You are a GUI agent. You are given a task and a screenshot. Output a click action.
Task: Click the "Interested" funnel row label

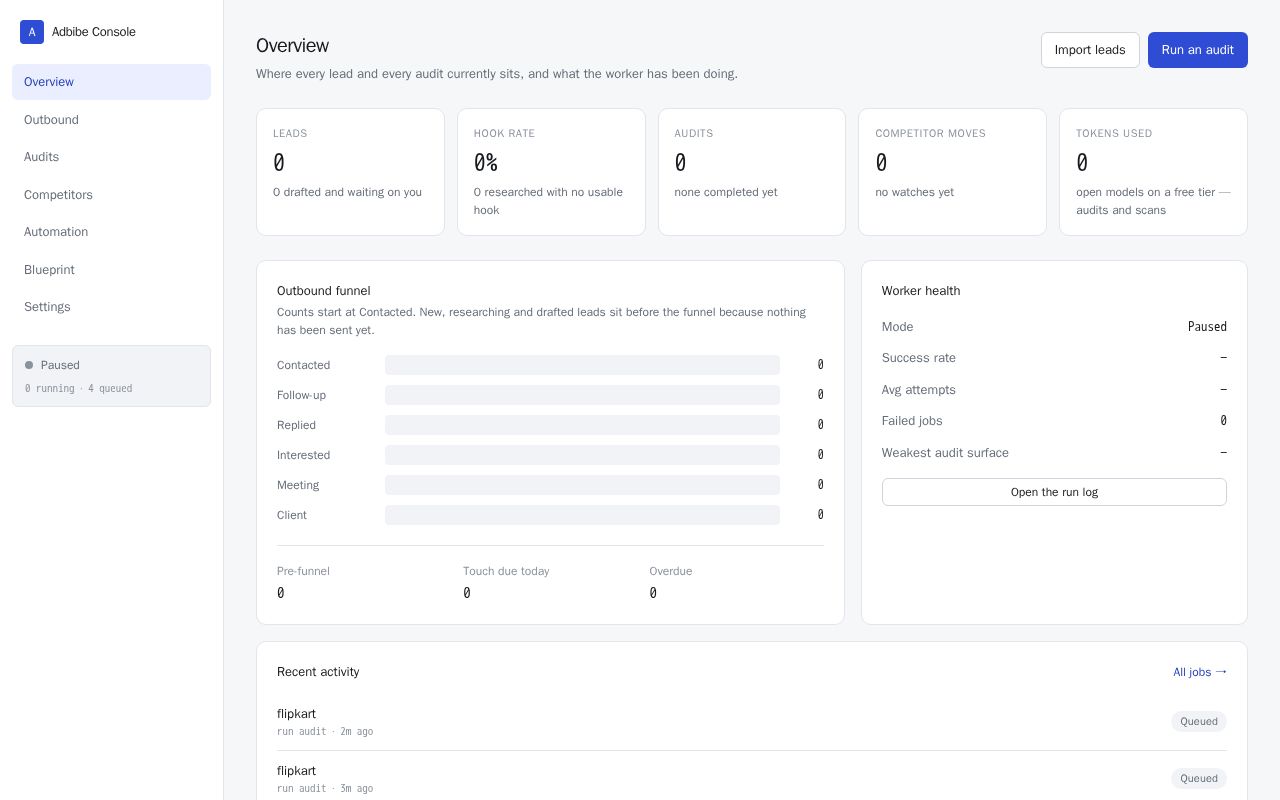coord(303,455)
